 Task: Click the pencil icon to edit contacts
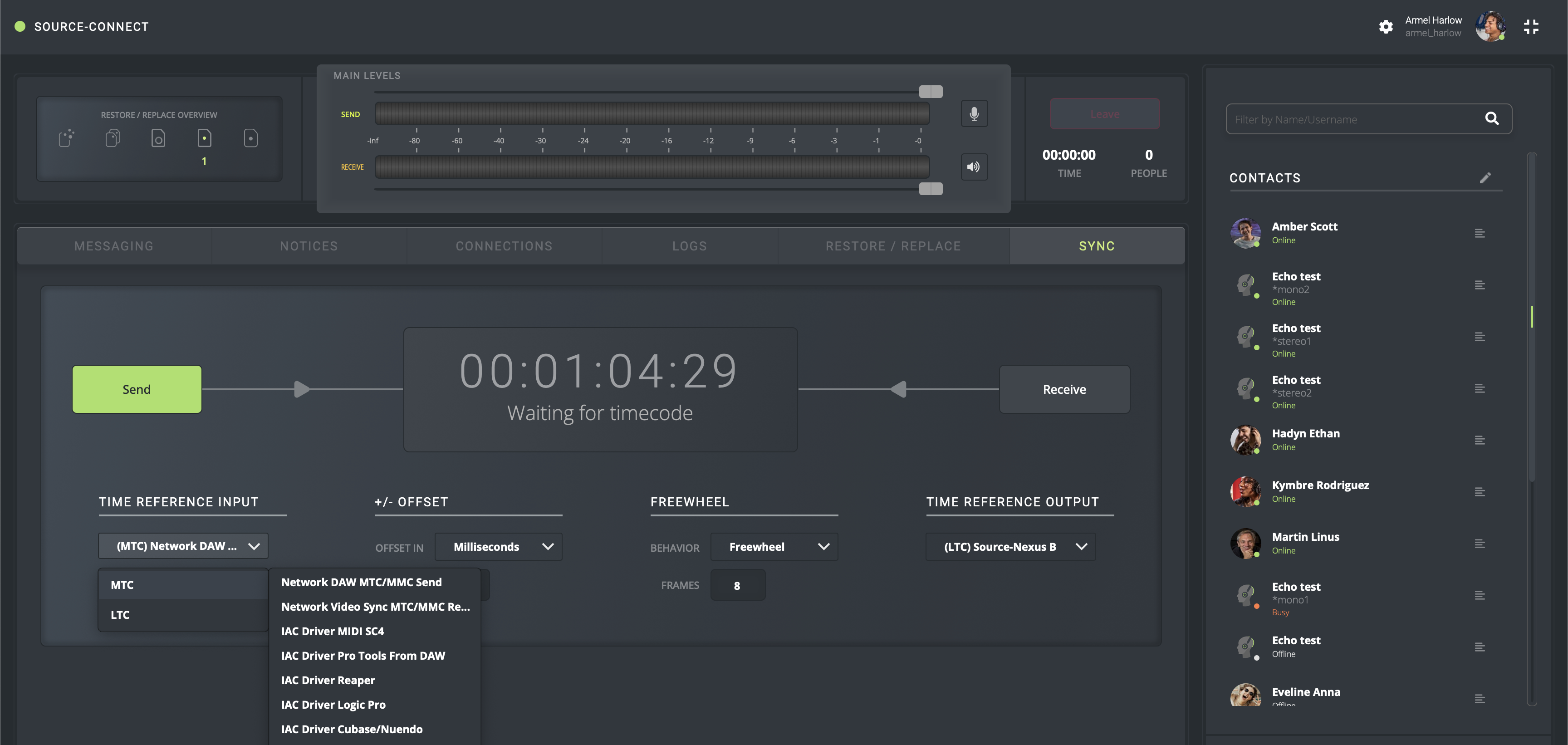pos(1485,178)
